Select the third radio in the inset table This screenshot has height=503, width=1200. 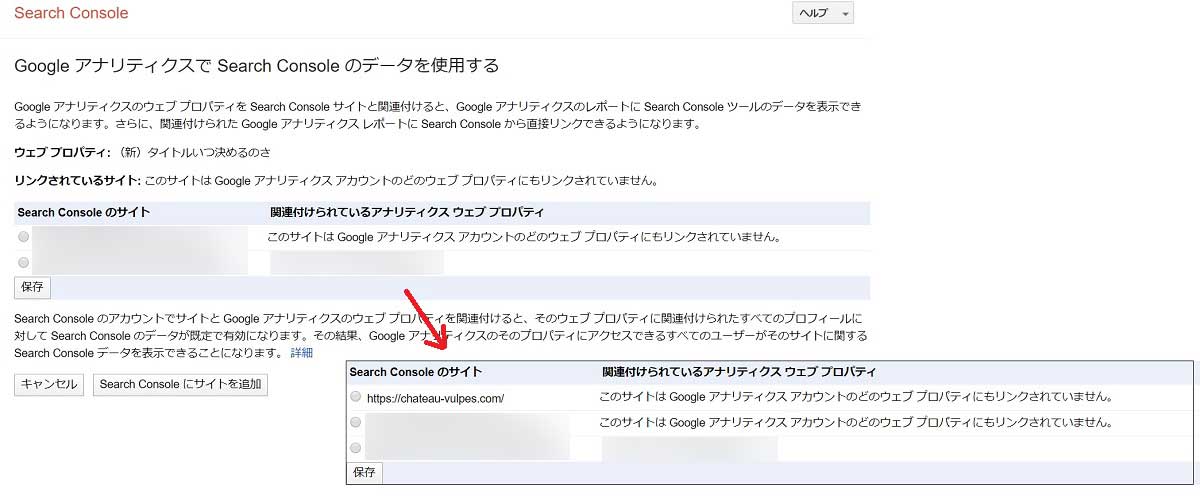point(356,448)
